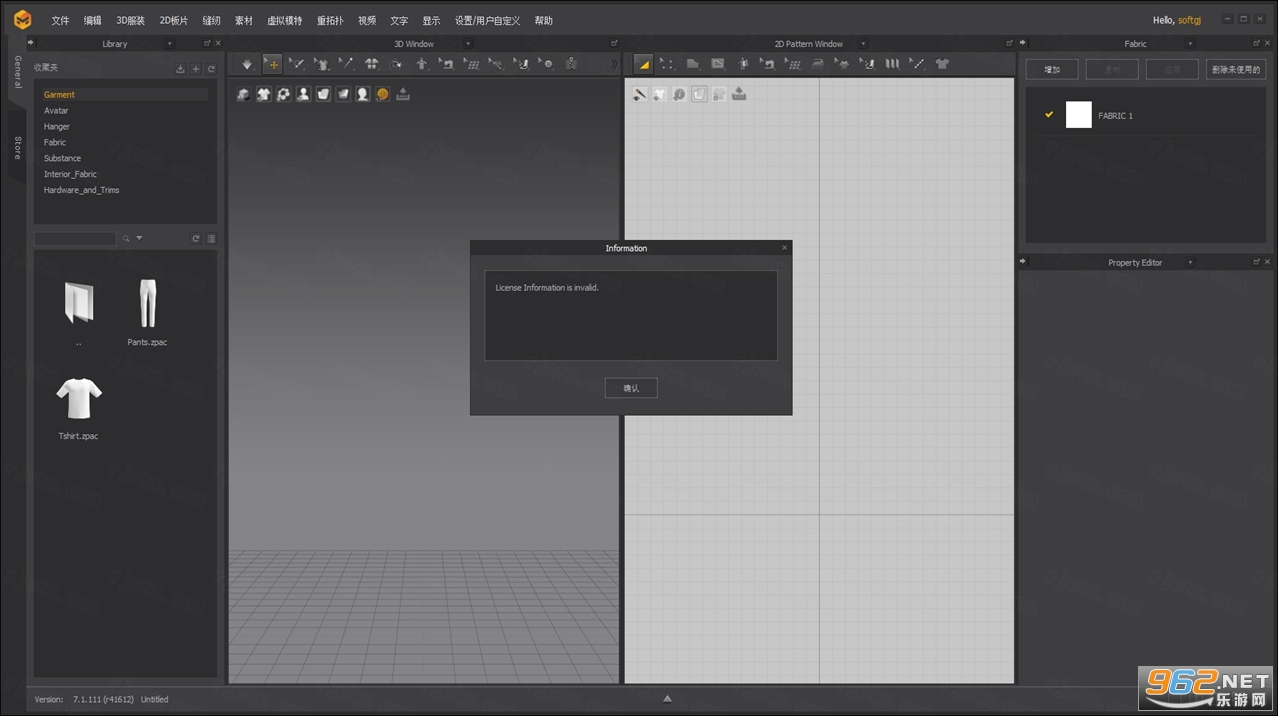Viewport: 1278px width, 716px height.
Task: Click the 增加 button in Fabric panel
Action: [1052, 69]
